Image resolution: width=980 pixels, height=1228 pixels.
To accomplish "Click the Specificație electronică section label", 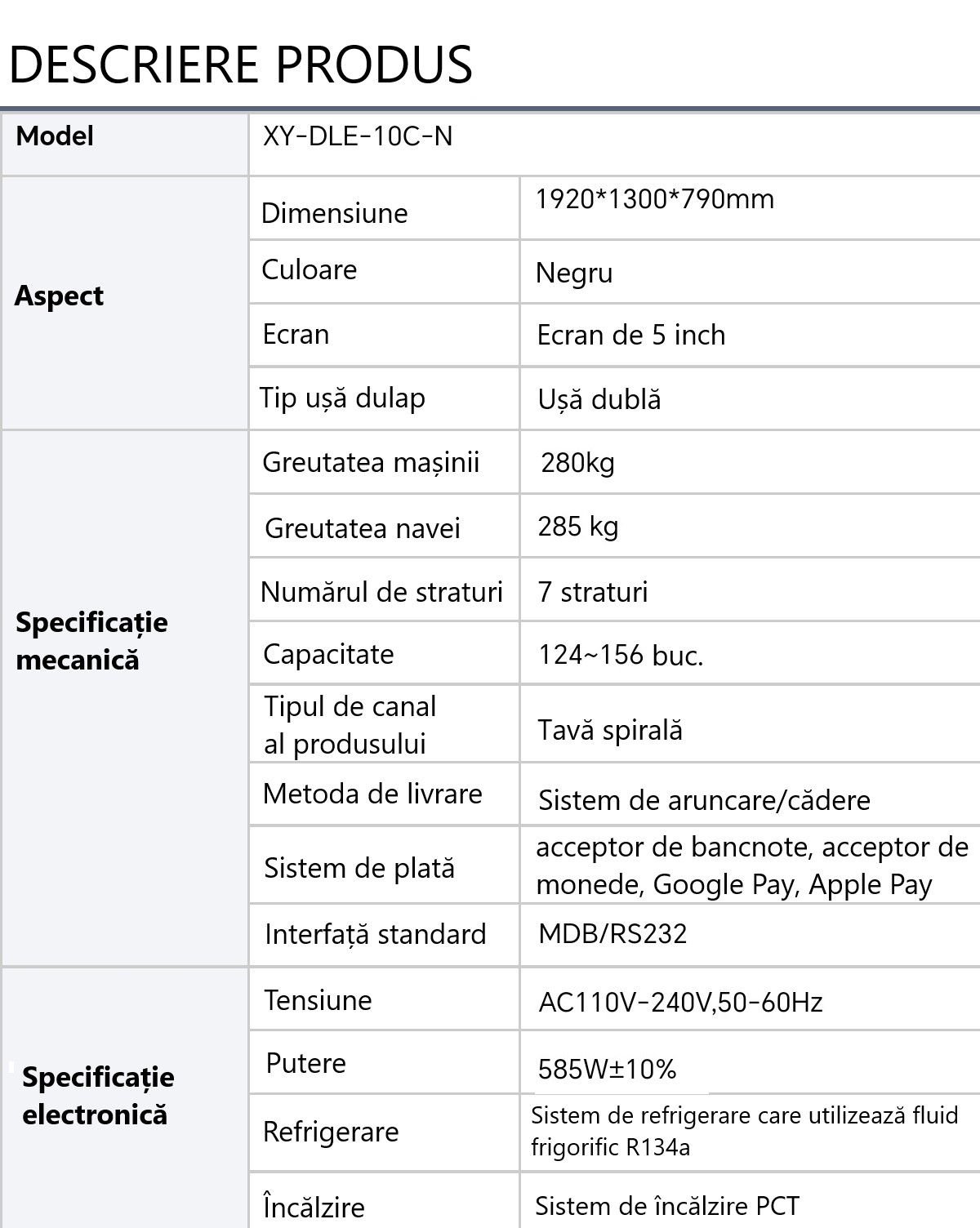I will coord(98,1096).
